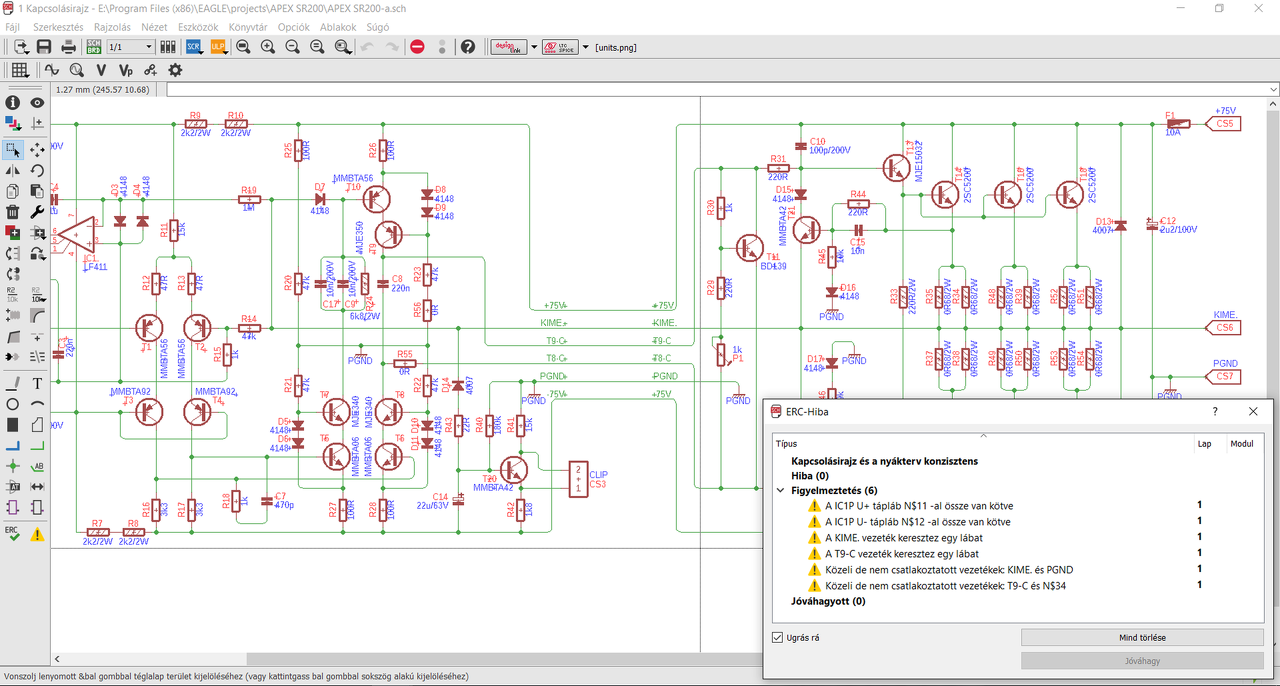Pick the Delete trash can tool
The width and height of the screenshot is (1280, 686).
(12, 211)
